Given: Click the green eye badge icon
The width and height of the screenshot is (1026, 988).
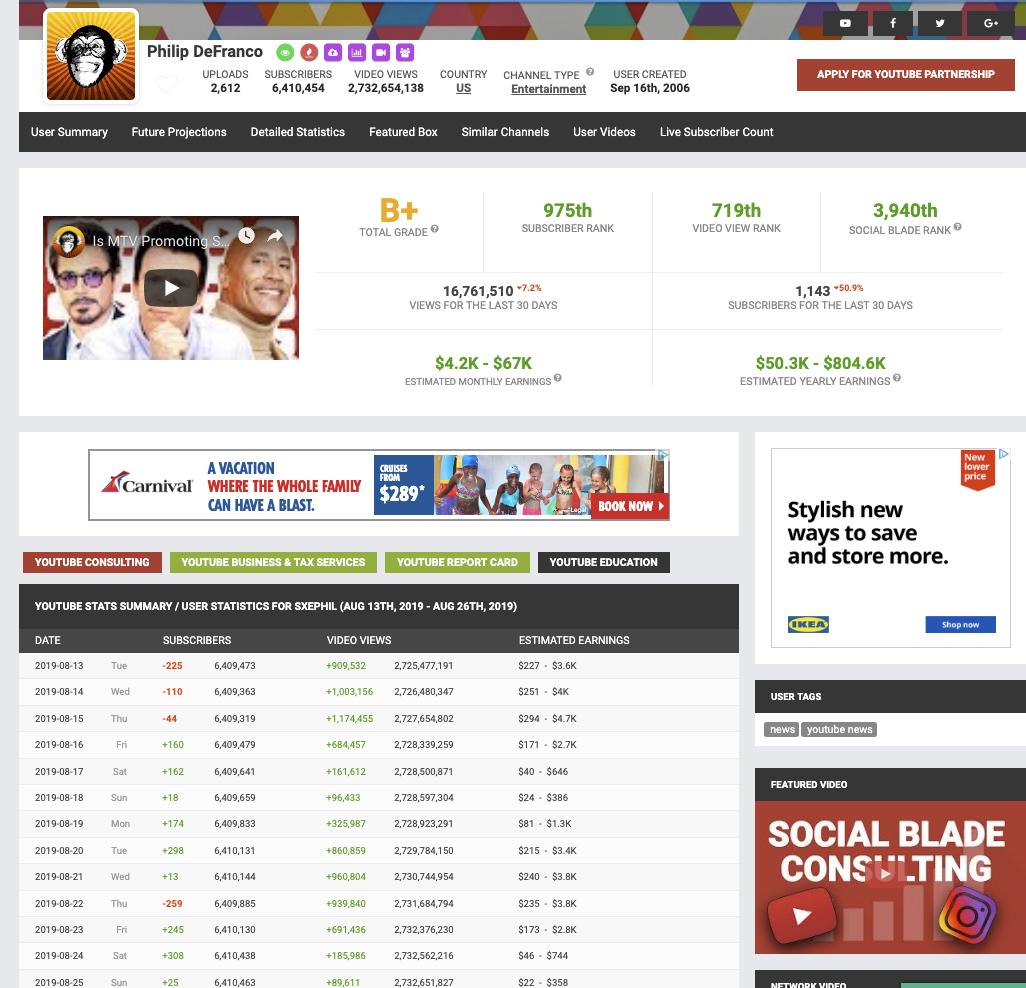Looking at the screenshot, I should click(x=285, y=52).
